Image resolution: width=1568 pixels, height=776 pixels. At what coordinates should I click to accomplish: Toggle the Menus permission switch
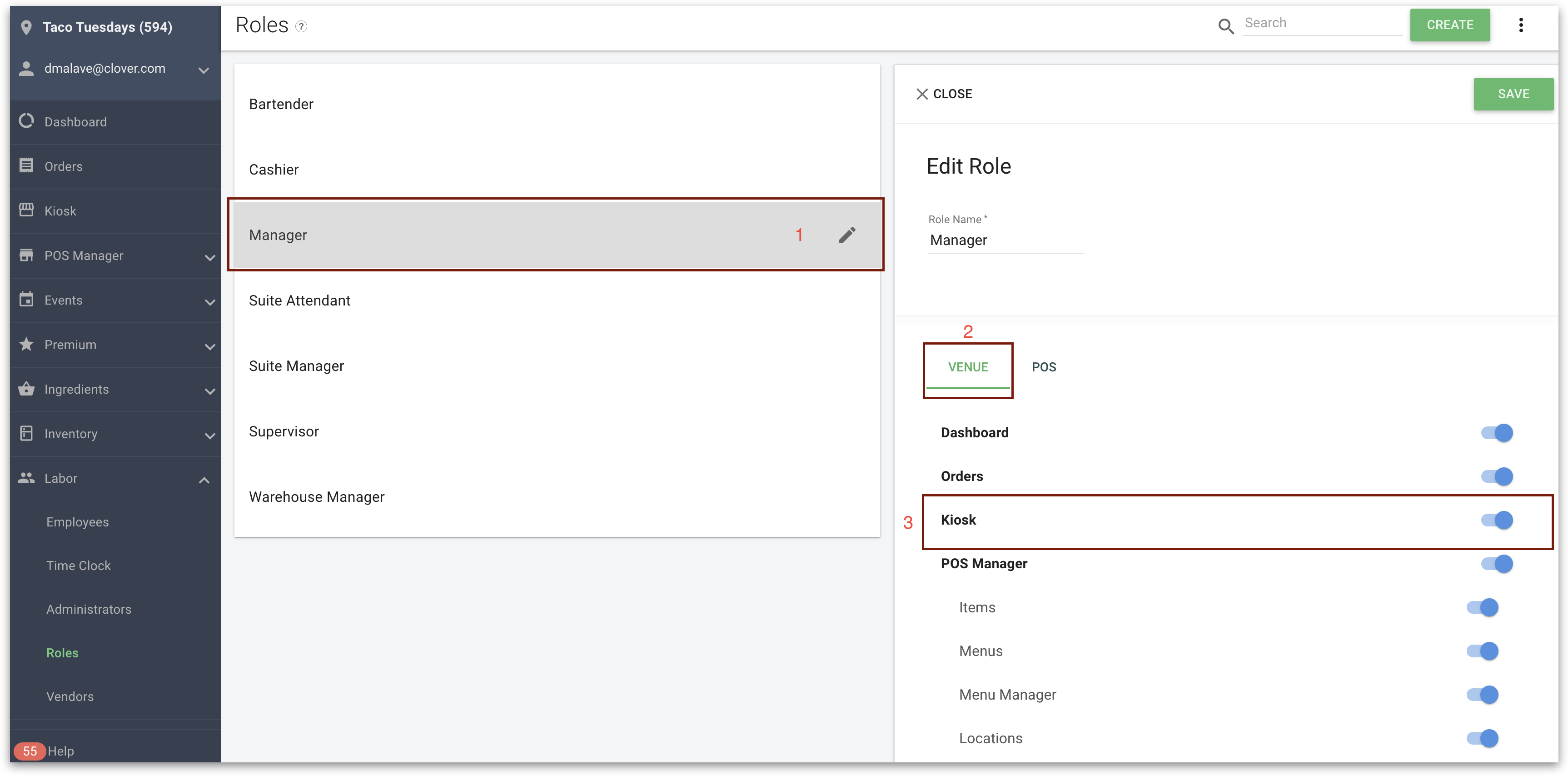[x=1482, y=651]
